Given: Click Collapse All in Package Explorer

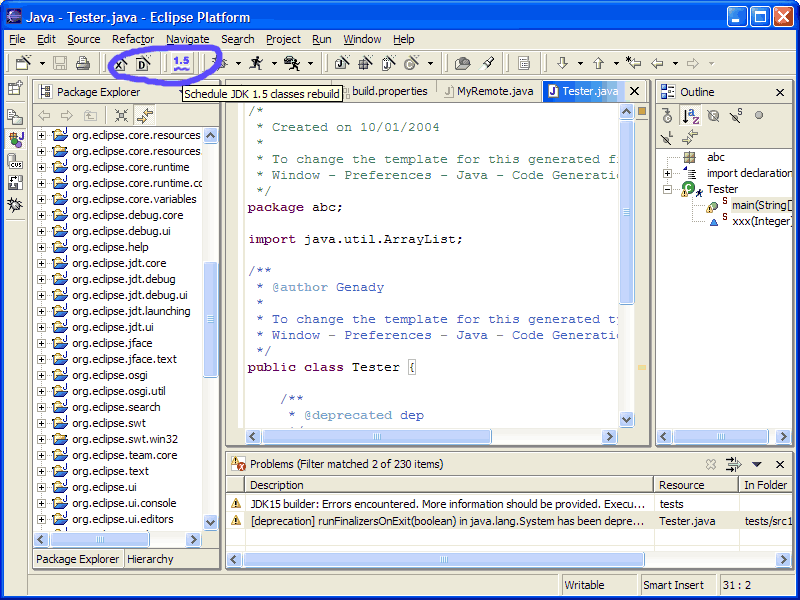Looking at the screenshot, I should [x=121, y=115].
